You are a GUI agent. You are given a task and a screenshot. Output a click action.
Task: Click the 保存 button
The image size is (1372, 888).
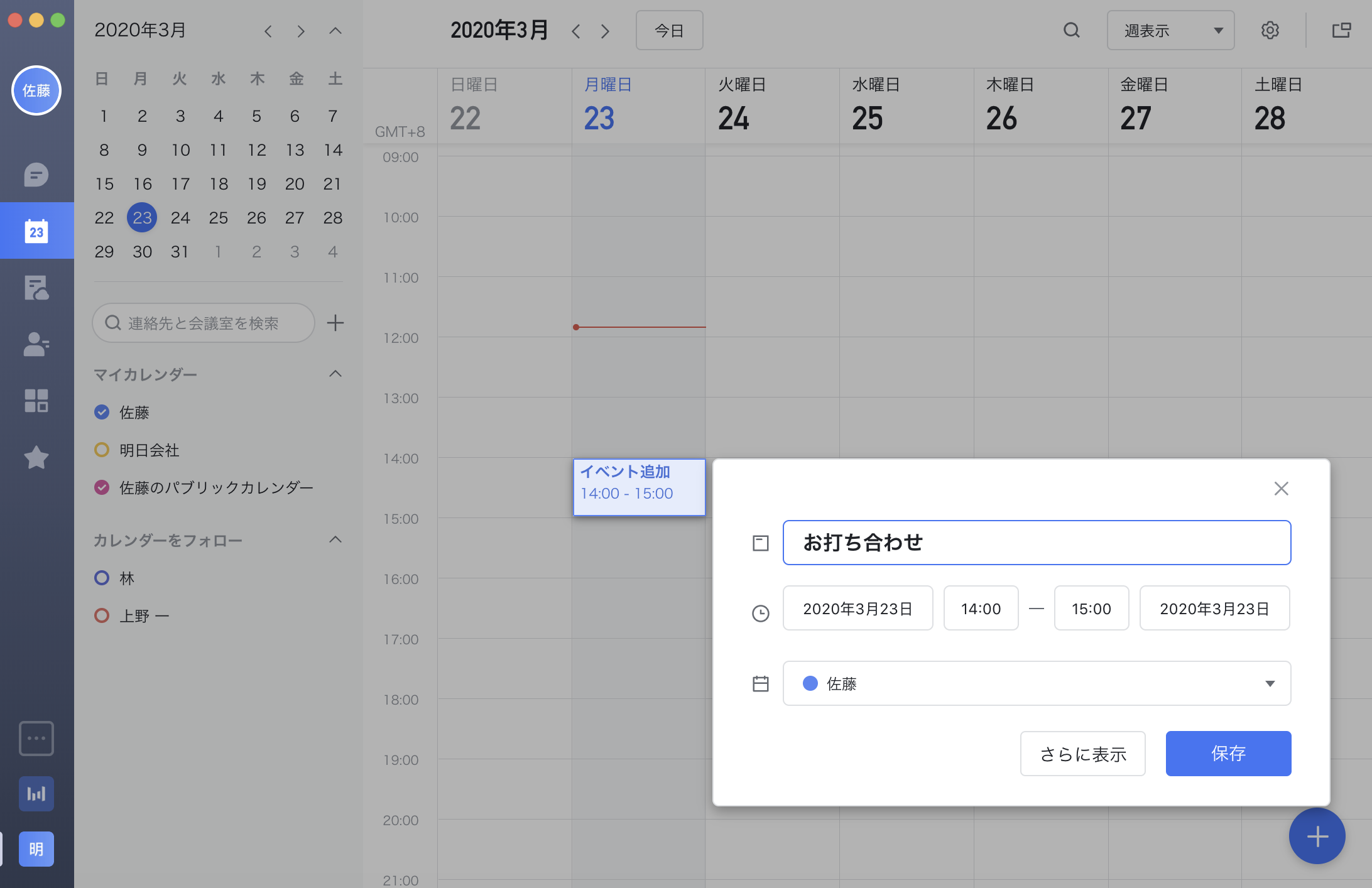(x=1228, y=754)
